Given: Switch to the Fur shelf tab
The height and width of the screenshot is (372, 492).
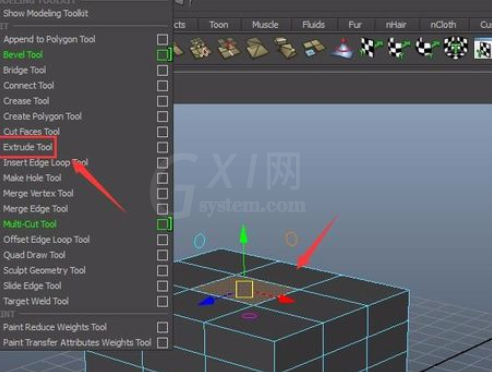Looking at the screenshot, I should [355, 25].
